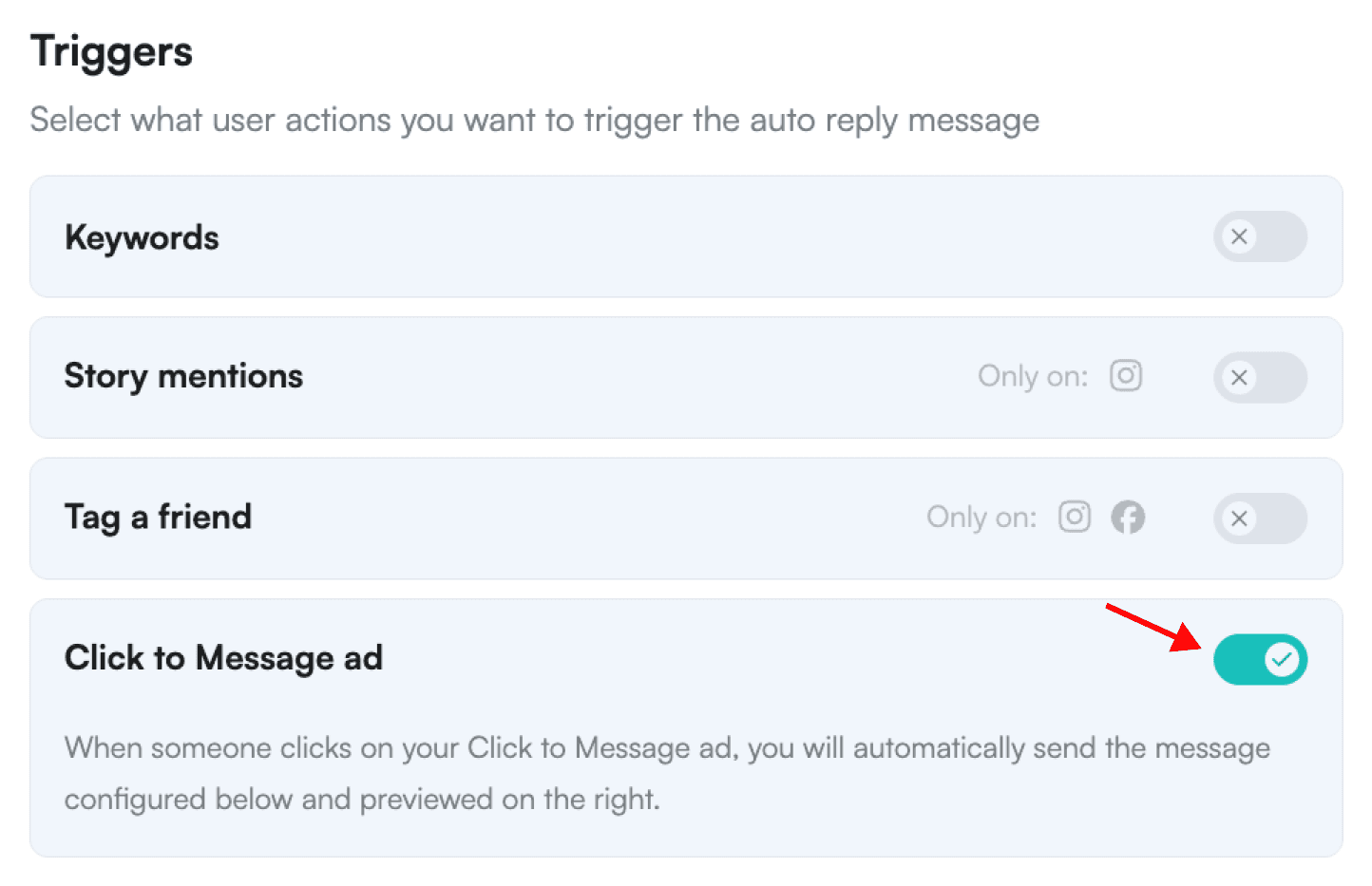Click the X knob in Story mentions switch
This screenshot has width=1372, height=886.
tap(1239, 377)
